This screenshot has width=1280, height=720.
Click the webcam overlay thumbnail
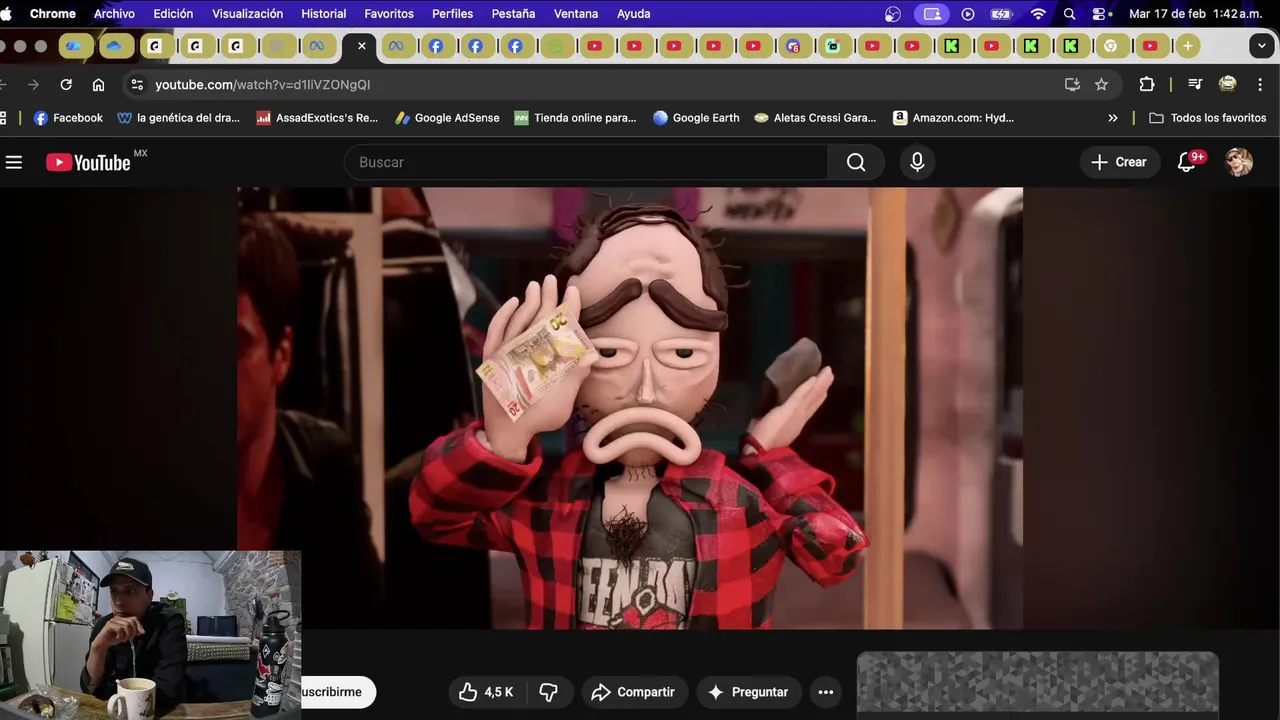[x=150, y=635]
